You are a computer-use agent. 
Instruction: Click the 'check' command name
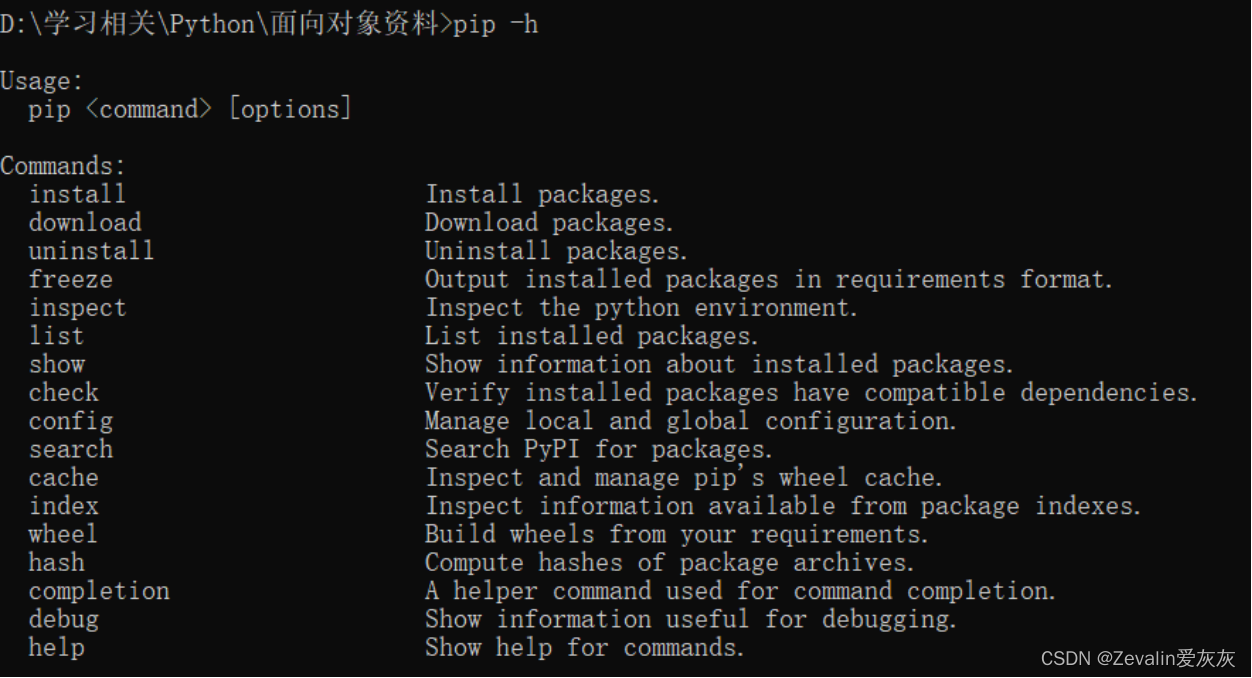pyautogui.click(x=63, y=392)
